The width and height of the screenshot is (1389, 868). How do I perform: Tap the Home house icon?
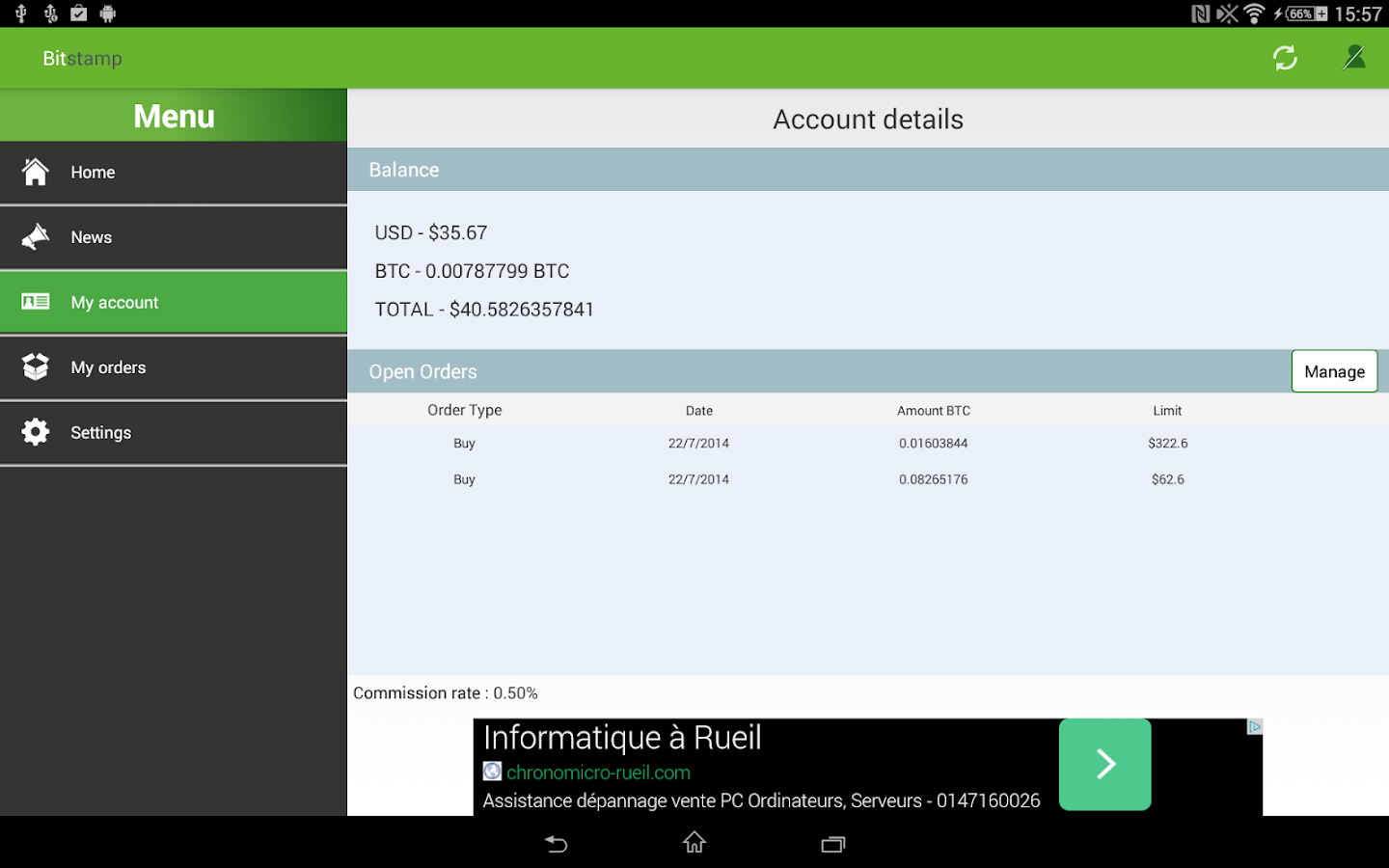[36, 172]
